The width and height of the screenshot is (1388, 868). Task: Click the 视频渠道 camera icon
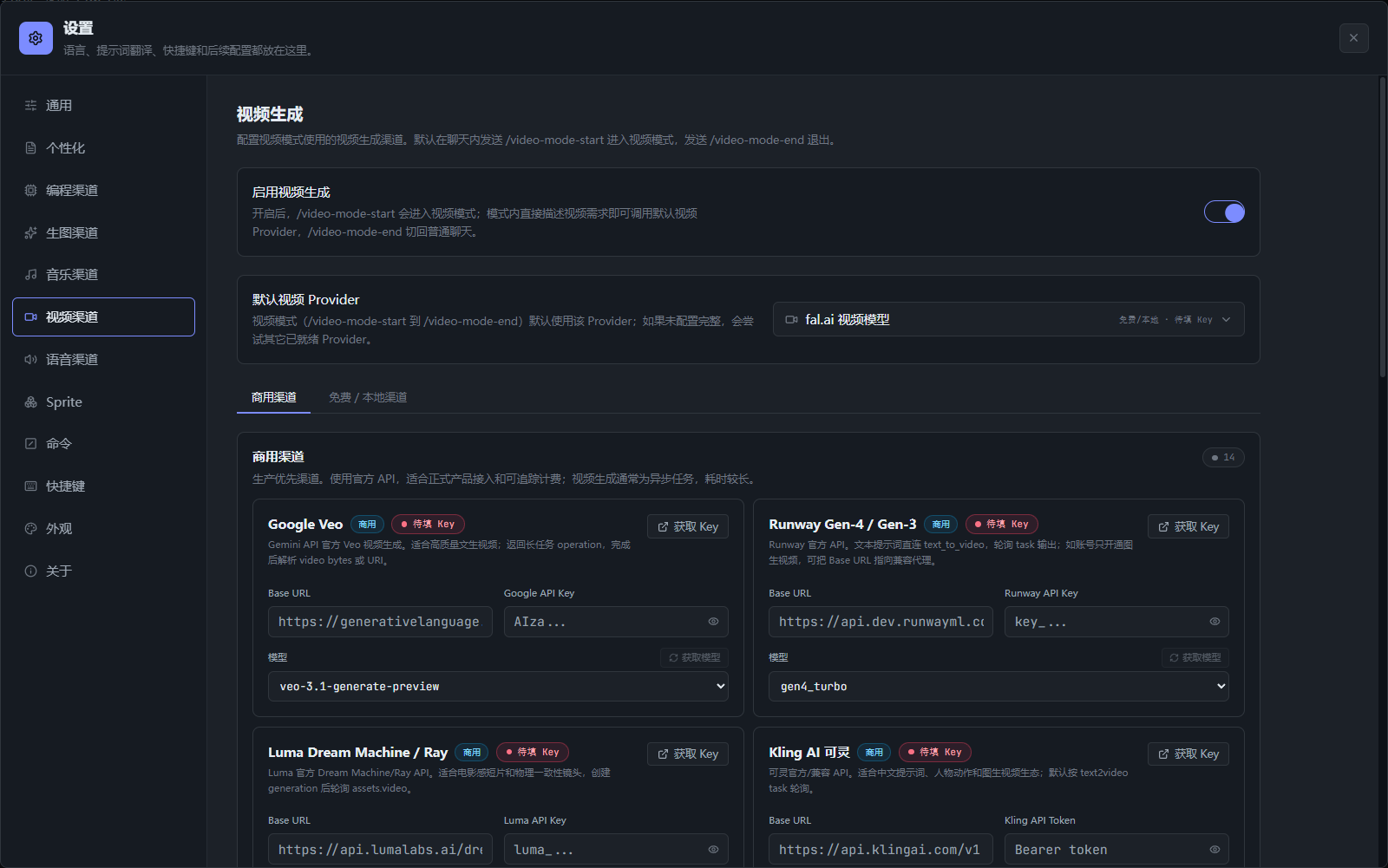[30, 317]
